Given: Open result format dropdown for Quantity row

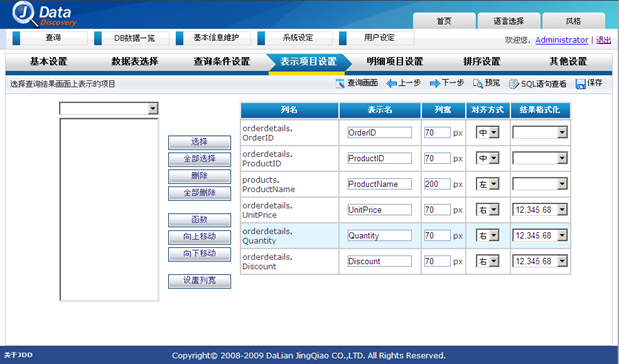Looking at the screenshot, I should (540, 236).
